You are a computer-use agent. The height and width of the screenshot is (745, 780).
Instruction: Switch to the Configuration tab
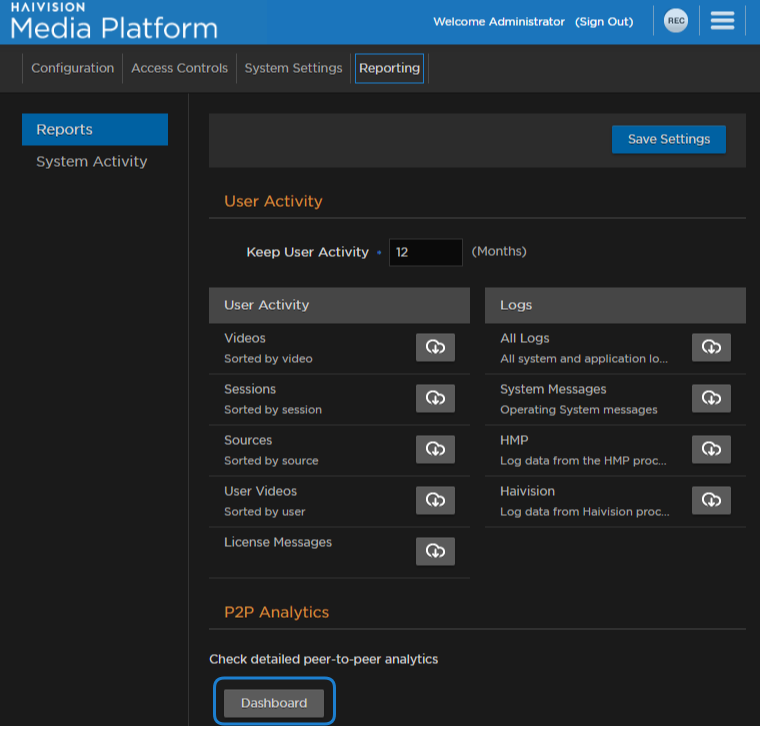(x=72, y=68)
